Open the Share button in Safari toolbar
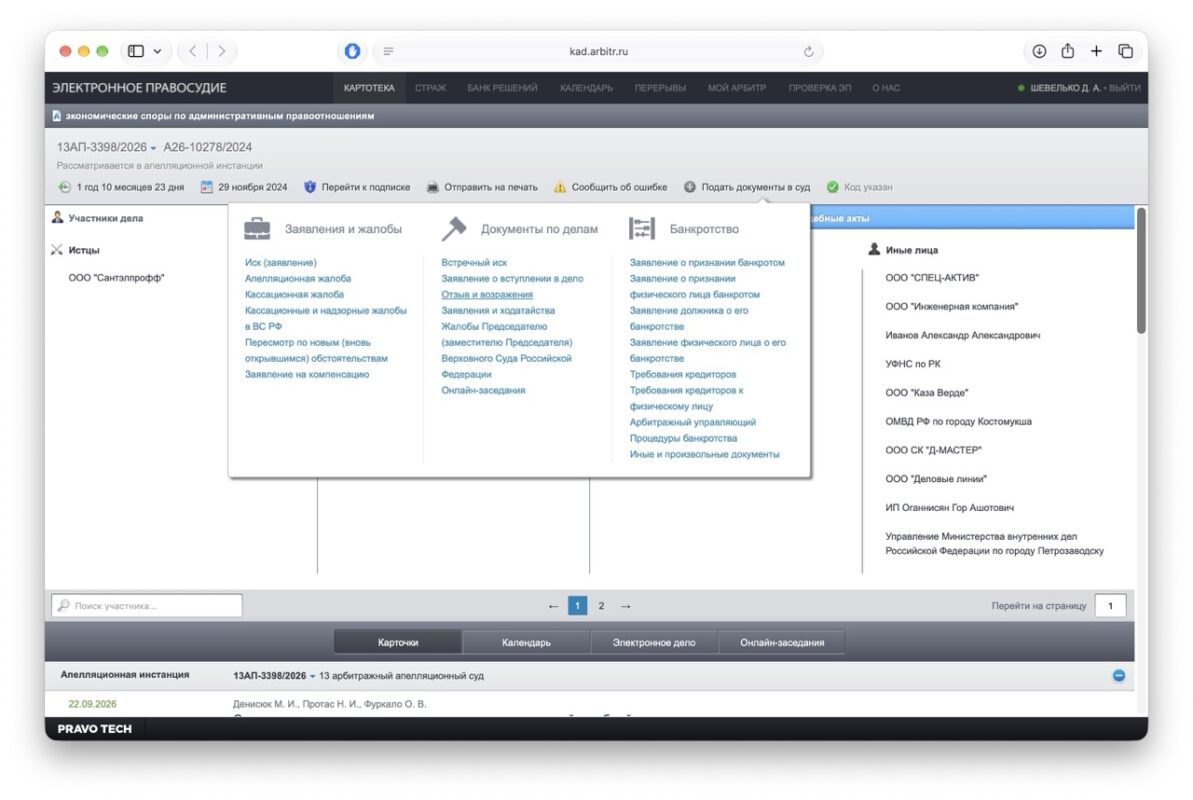 pos(1067,50)
